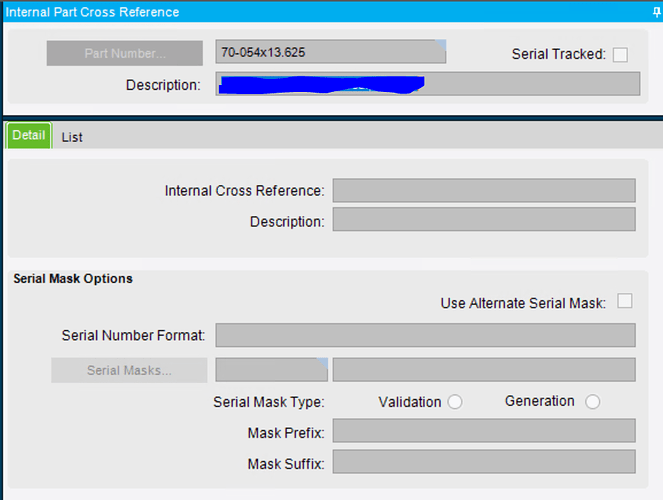Enable Use Alternate Serial Mask checkbox
The image size is (663, 500).
625,302
